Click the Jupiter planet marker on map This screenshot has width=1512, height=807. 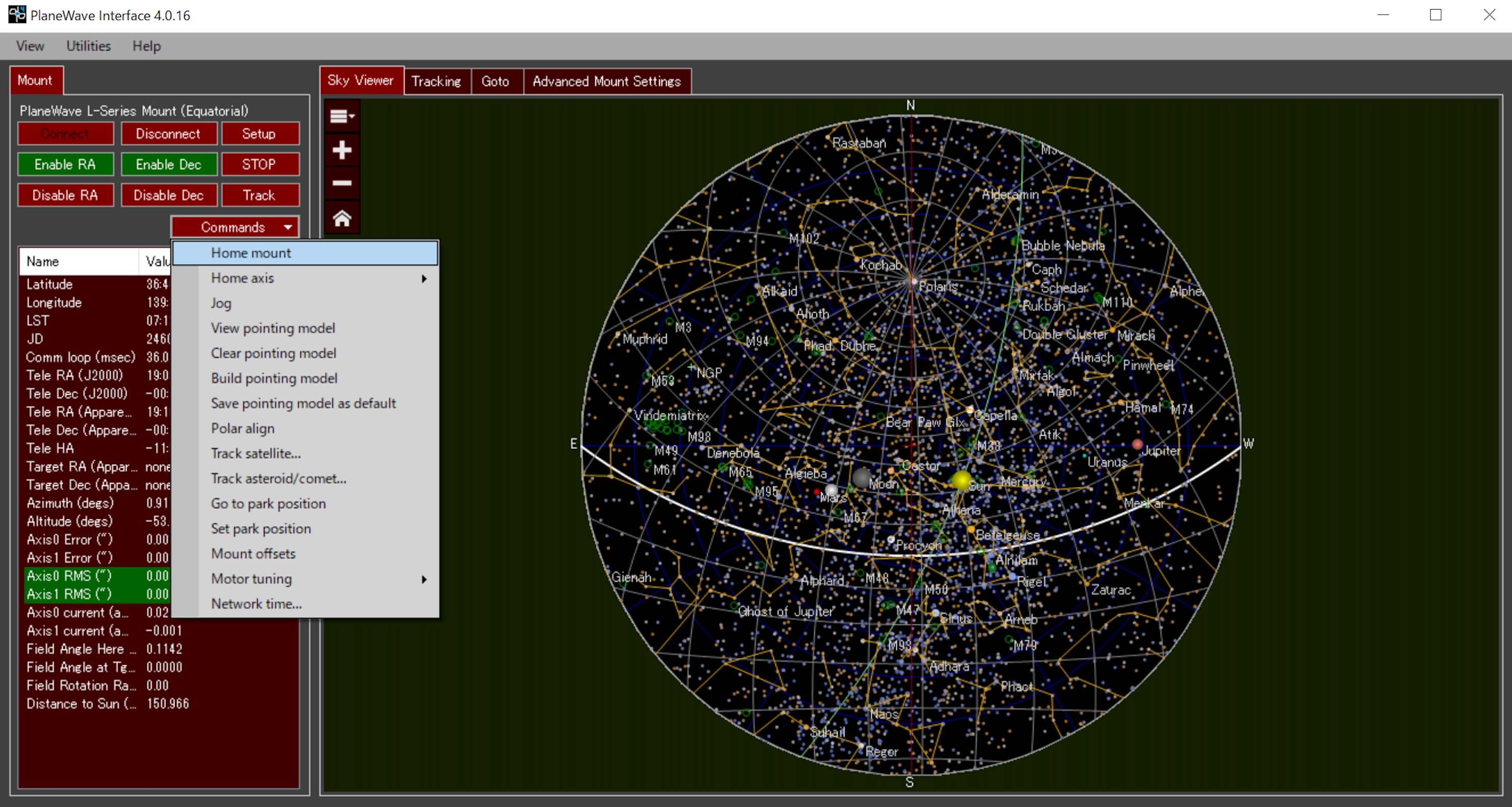[1137, 444]
